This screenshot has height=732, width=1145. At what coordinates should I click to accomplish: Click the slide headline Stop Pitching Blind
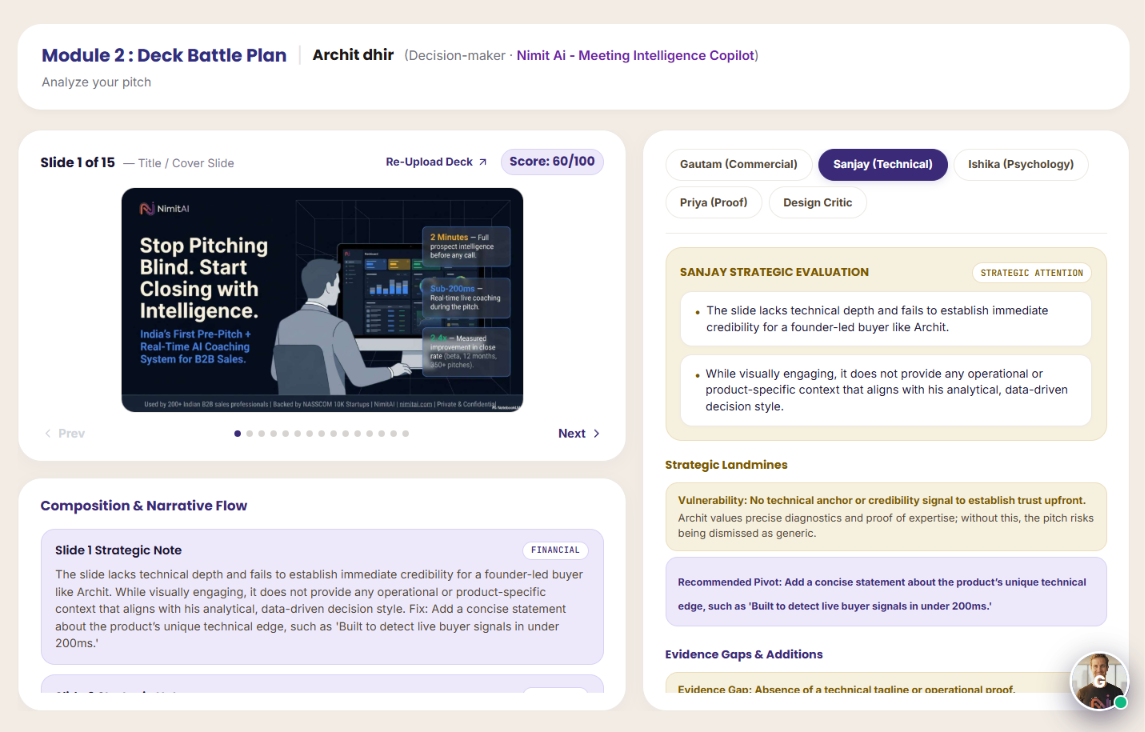[x=204, y=278]
